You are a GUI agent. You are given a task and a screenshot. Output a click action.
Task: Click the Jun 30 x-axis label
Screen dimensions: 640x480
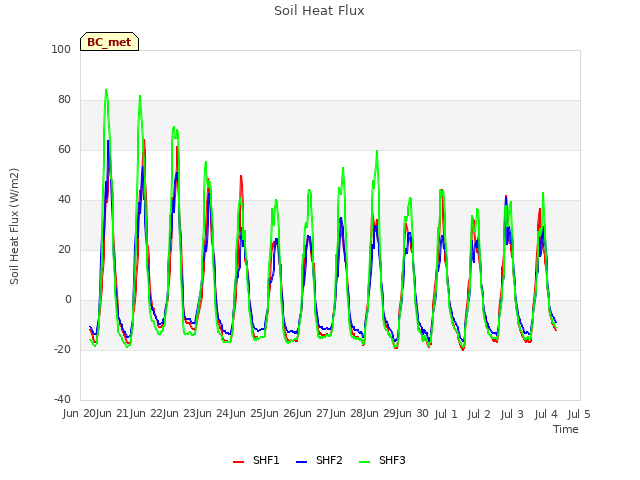[413, 414]
